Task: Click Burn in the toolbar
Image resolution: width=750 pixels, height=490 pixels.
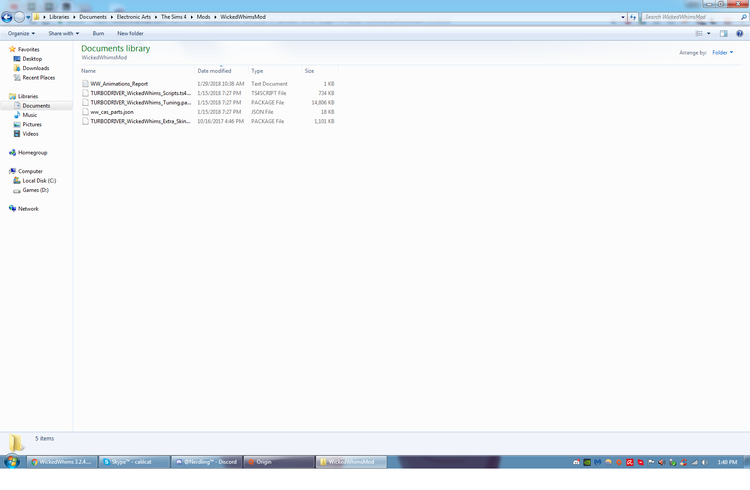Action: coord(98,33)
